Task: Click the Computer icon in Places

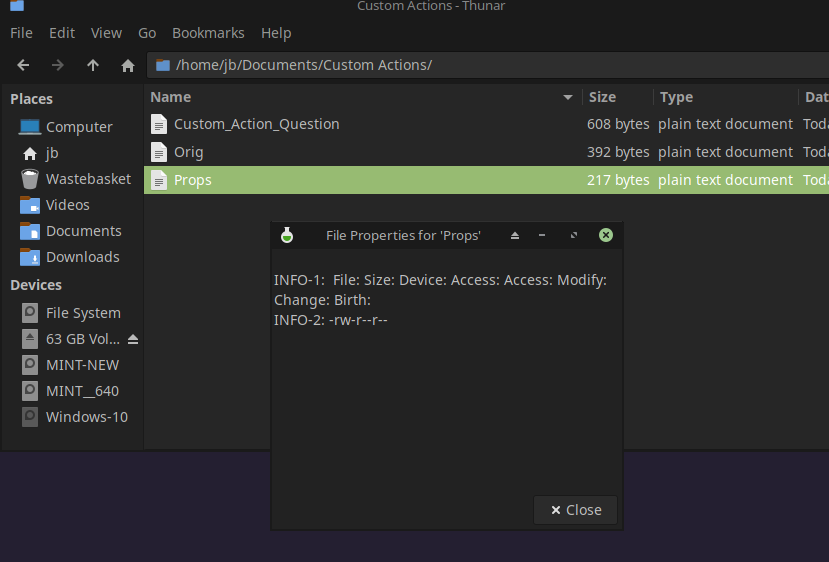Action: tap(30, 127)
